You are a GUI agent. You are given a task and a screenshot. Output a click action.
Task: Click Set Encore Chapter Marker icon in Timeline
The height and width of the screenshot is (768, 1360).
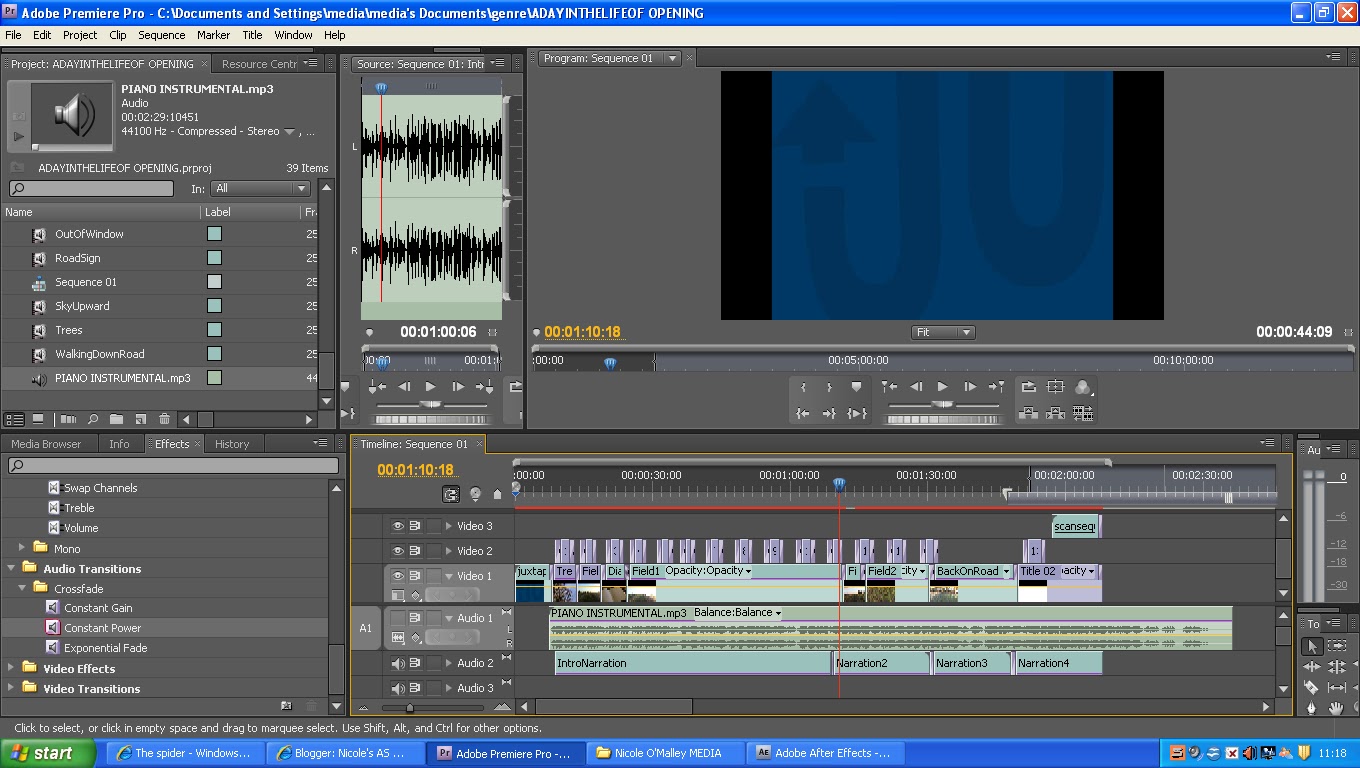point(475,494)
